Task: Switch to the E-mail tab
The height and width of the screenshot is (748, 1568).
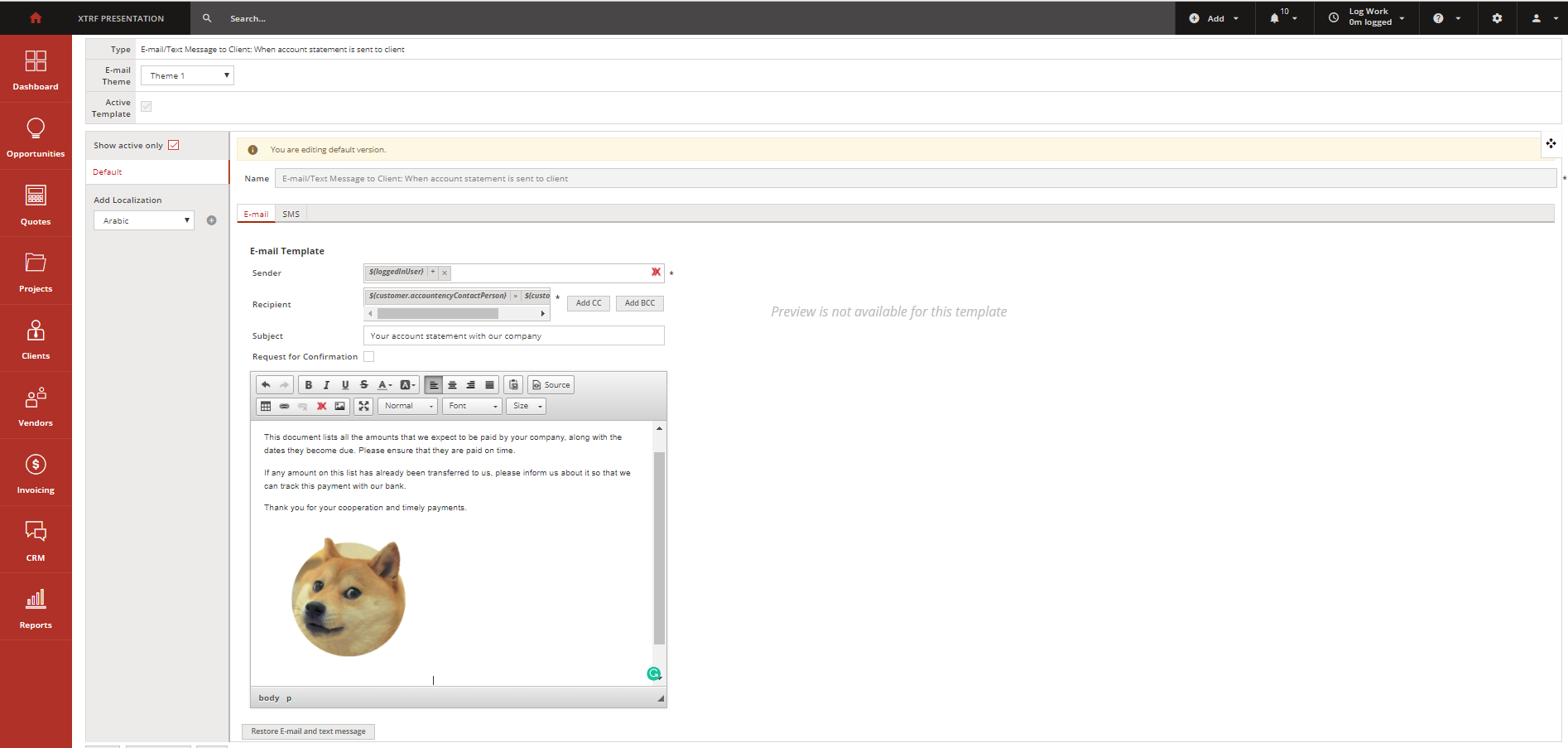Action: [x=256, y=214]
